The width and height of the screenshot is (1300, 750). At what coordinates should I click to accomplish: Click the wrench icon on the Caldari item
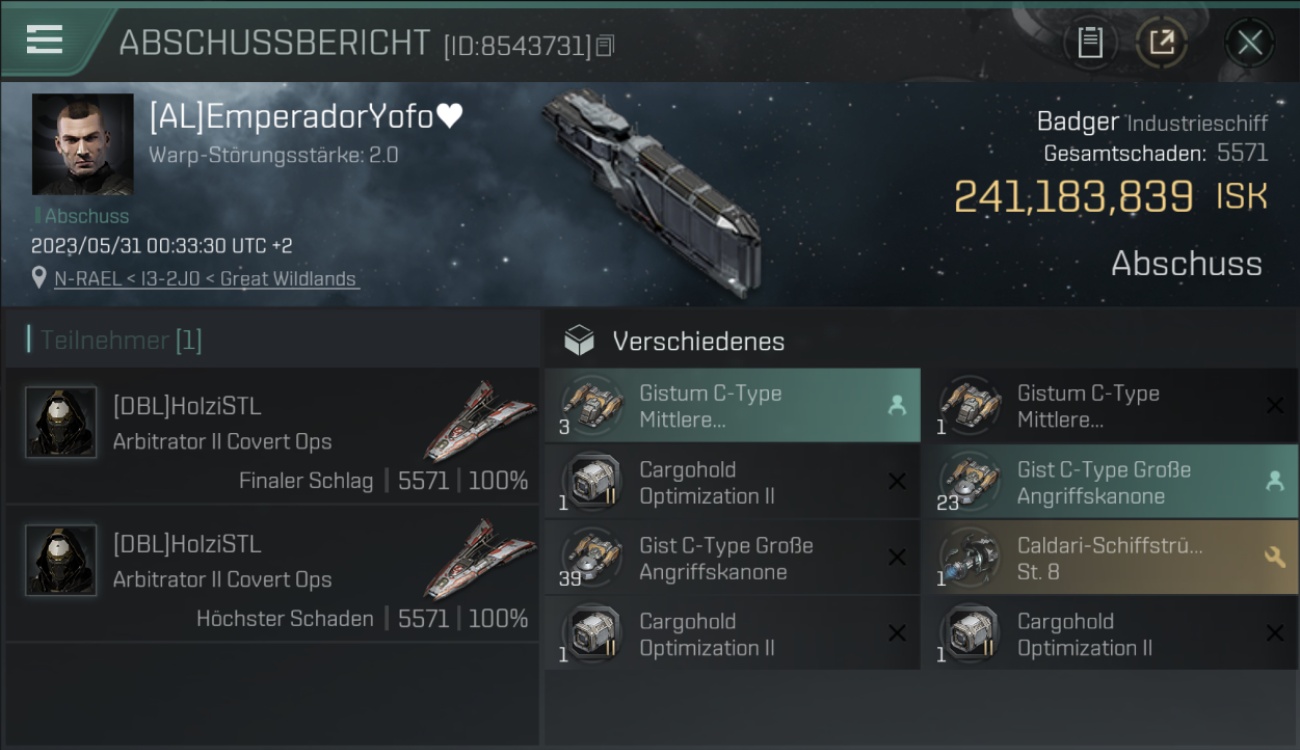click(1275, 558)
